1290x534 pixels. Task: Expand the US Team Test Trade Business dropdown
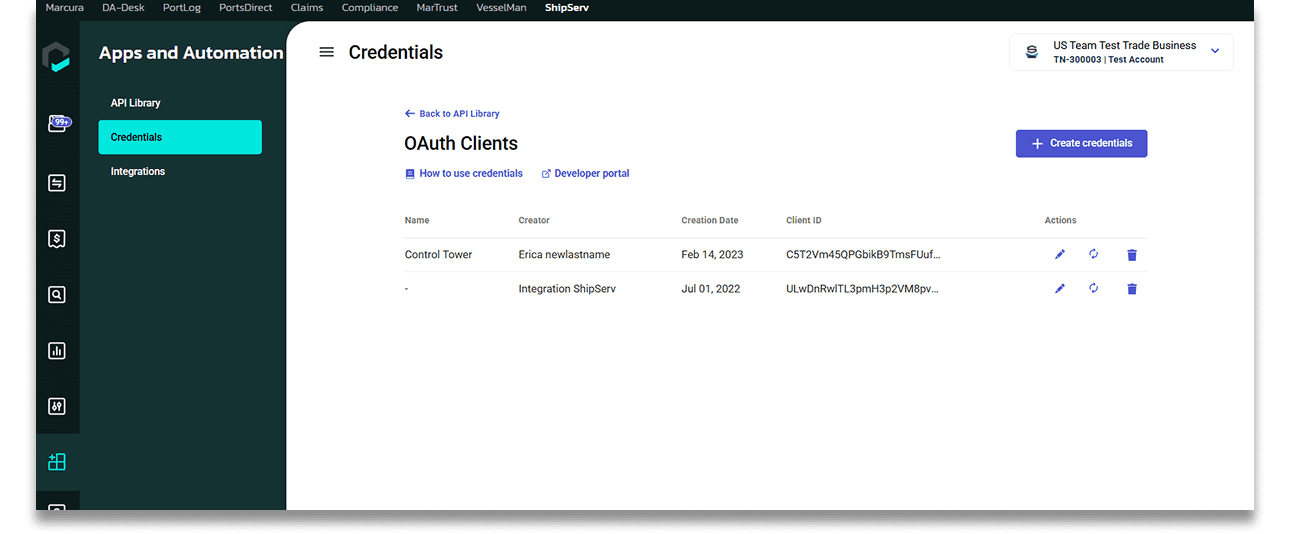[1215, 51]
